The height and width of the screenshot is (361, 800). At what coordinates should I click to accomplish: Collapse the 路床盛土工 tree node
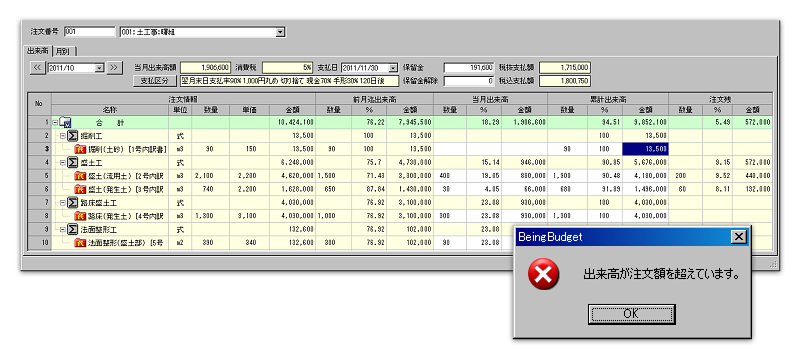tap(63, 202)
